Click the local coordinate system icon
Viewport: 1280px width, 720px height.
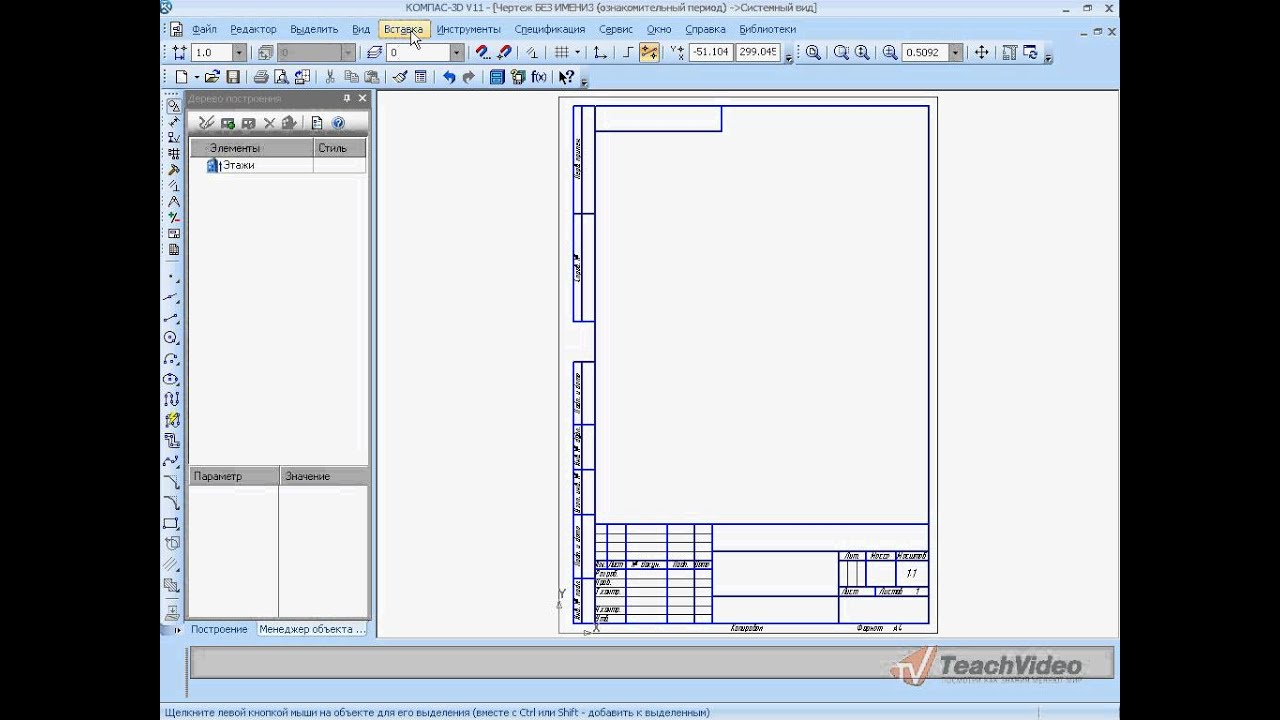click(x=600, y=52)
